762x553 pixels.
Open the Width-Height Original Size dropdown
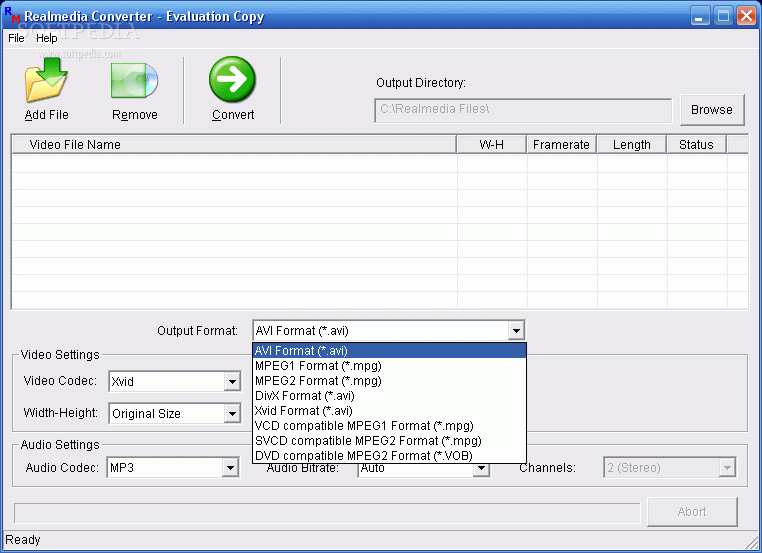(232, 414)
